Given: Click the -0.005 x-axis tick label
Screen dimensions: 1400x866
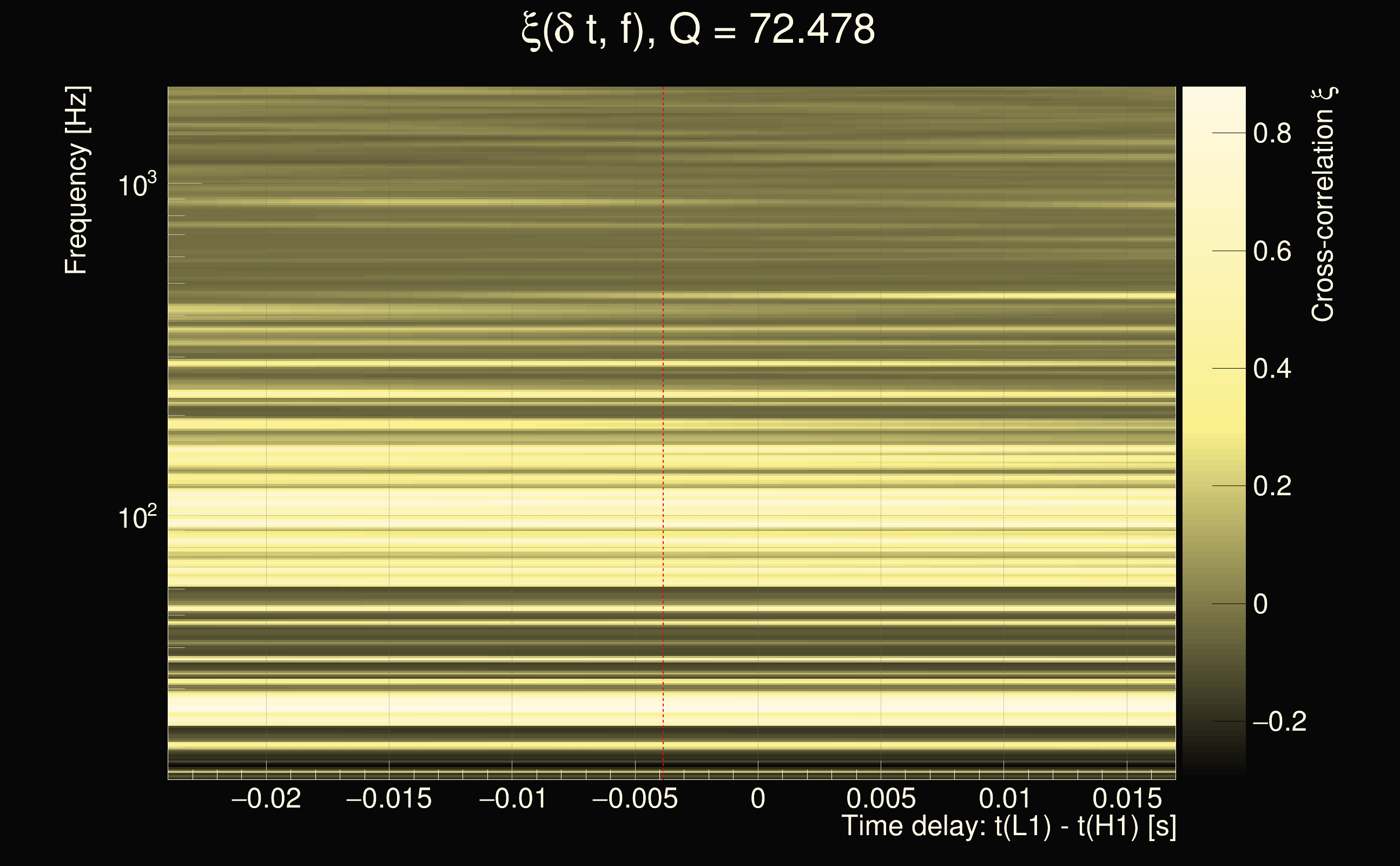Looking at the screenshot, I should point(635,798).
